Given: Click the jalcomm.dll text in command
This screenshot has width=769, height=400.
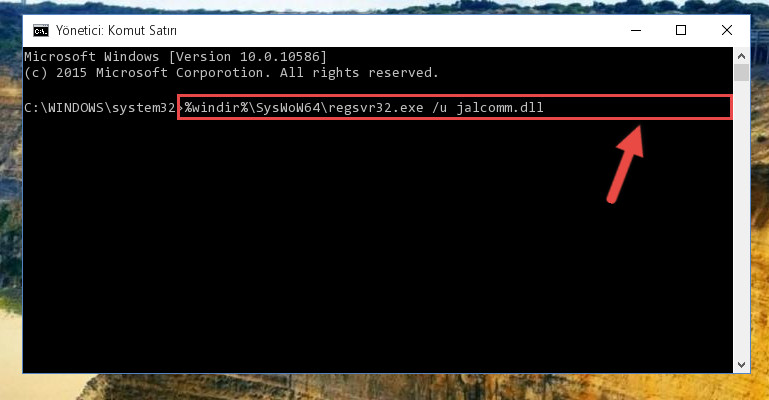Looking at the screenshot, I should click(500, 107).
